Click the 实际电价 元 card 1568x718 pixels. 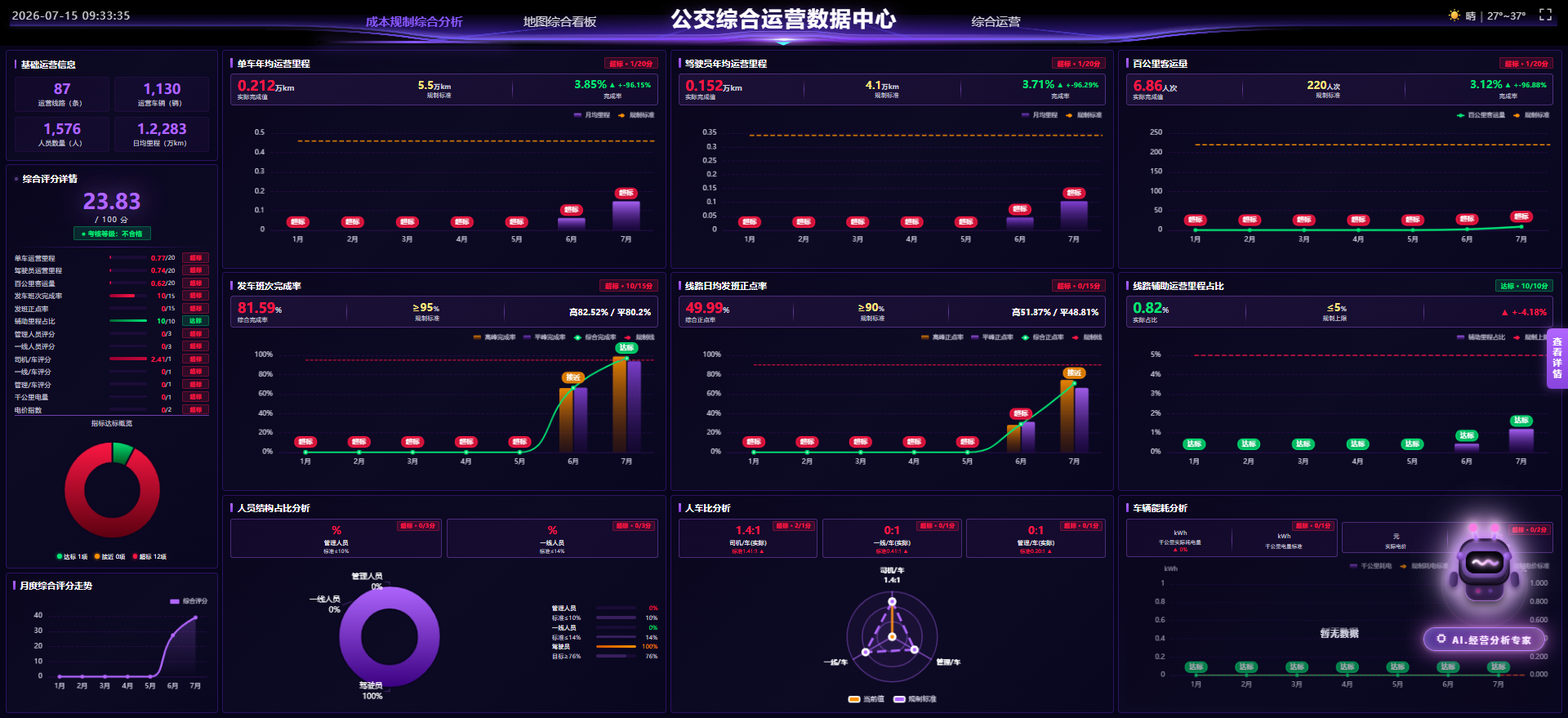pos(1396,541)
